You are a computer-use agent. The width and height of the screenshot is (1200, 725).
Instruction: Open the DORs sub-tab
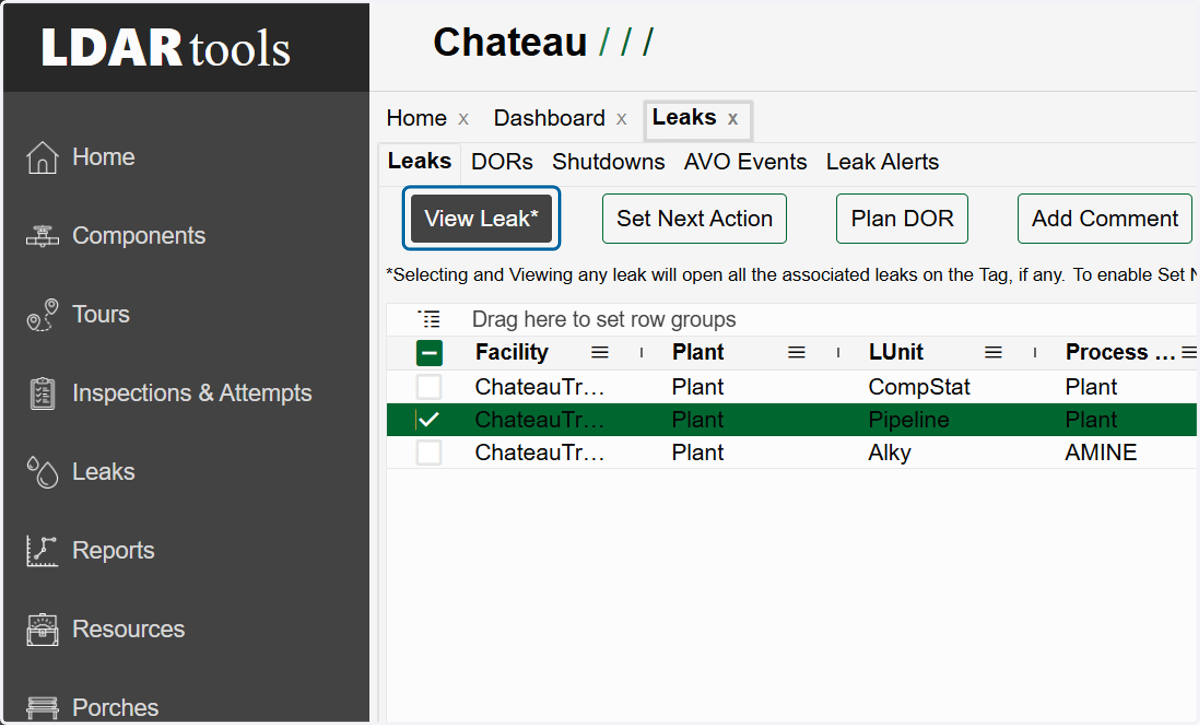pos(502,162)
